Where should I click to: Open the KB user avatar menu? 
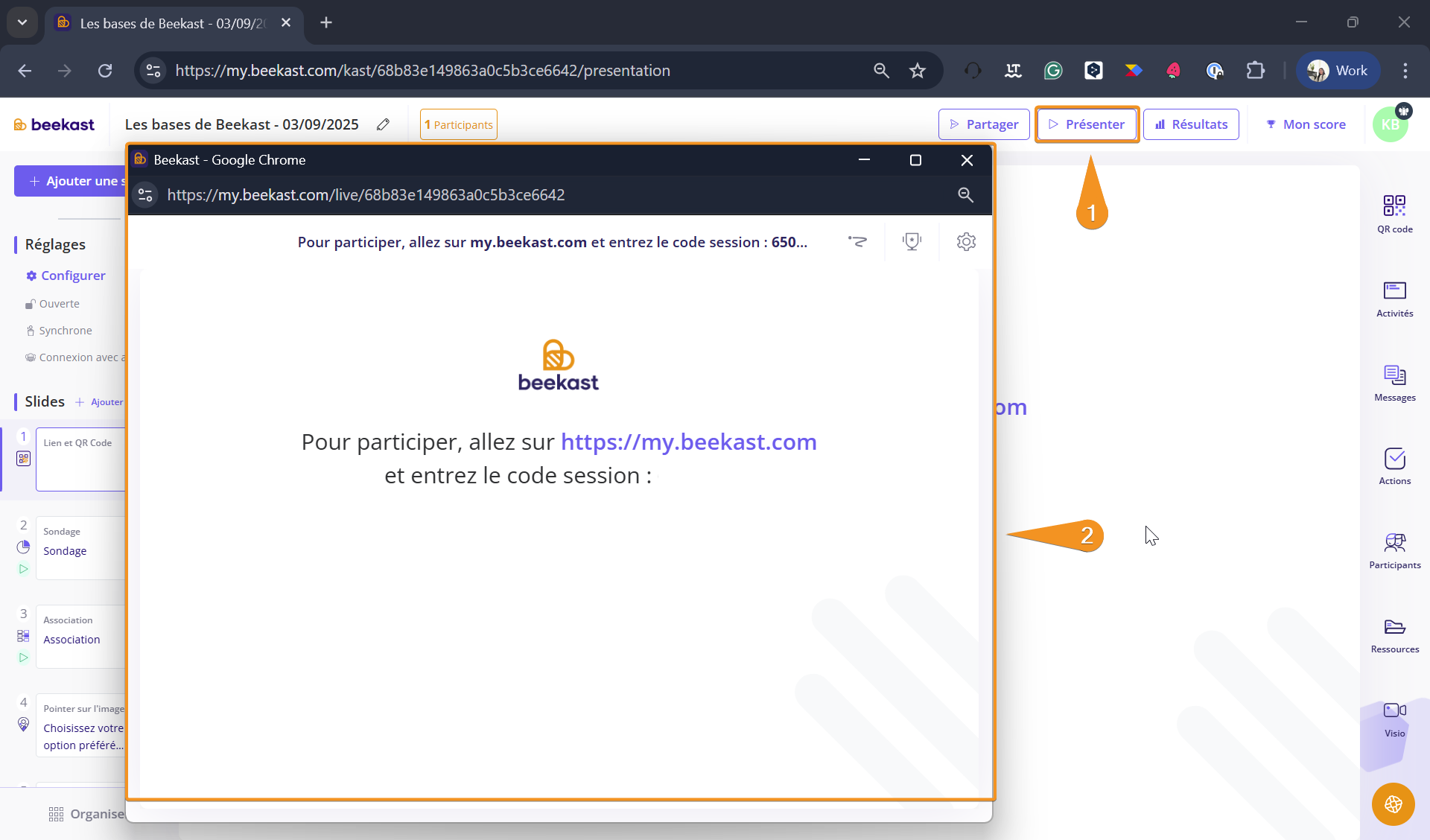click(x=1391, y=124)
